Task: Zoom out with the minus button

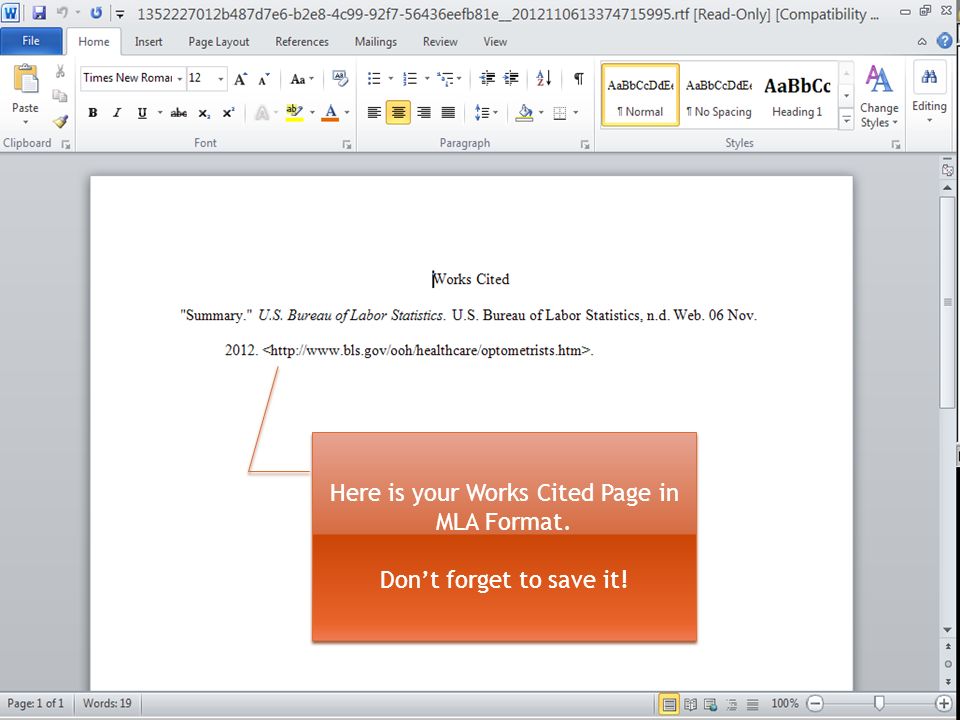Action: click(815, 704)
